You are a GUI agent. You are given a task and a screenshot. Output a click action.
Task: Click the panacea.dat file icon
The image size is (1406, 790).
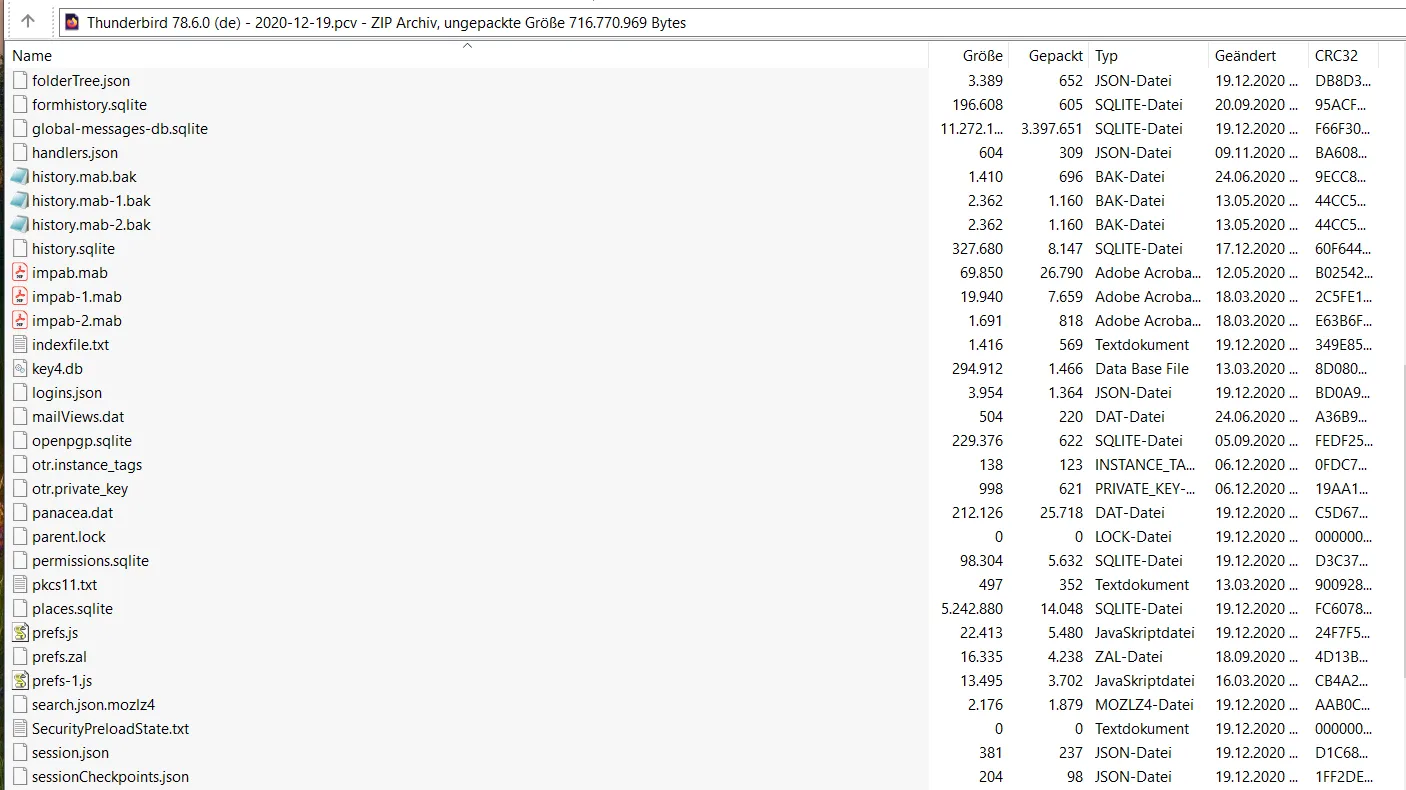click(x=20, y=512)
